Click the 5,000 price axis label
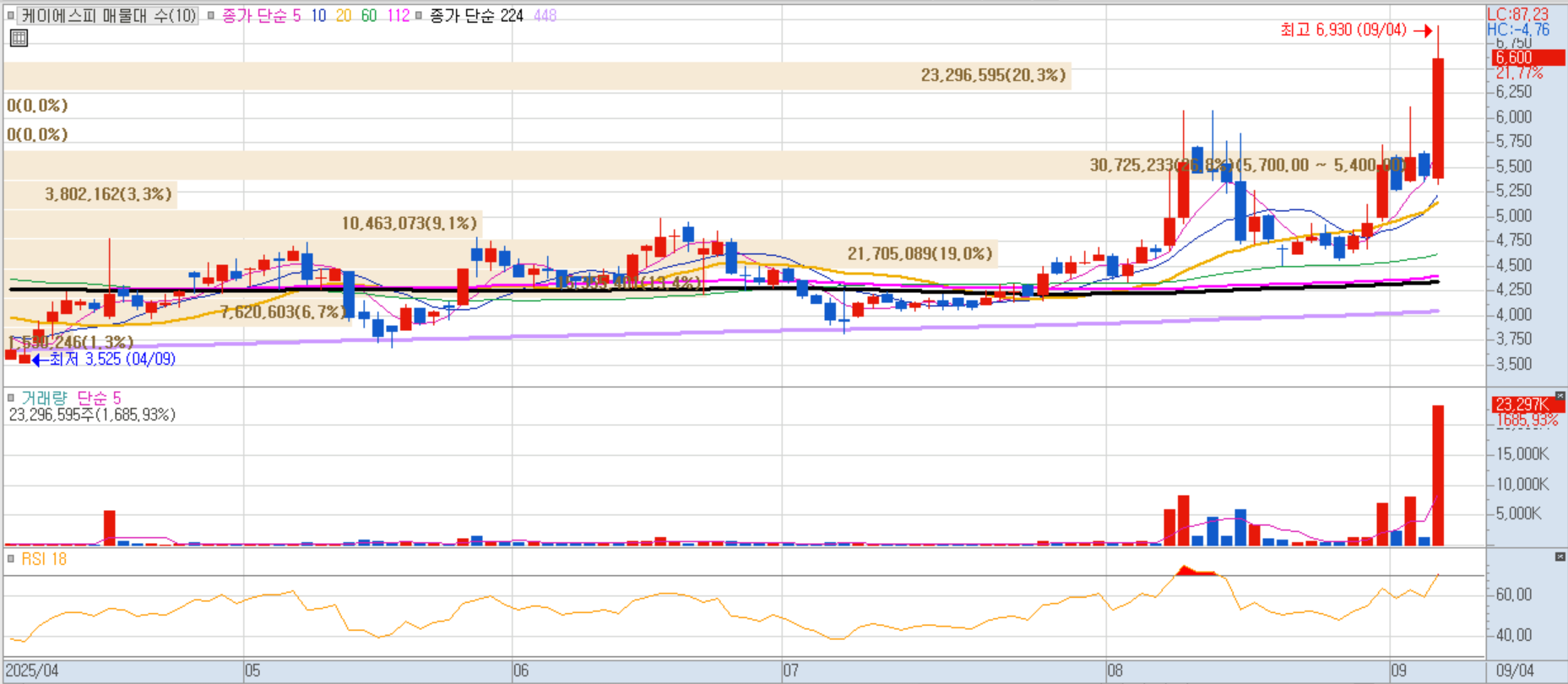Viewport: 1568px width, 684px height. [1514, 216]
